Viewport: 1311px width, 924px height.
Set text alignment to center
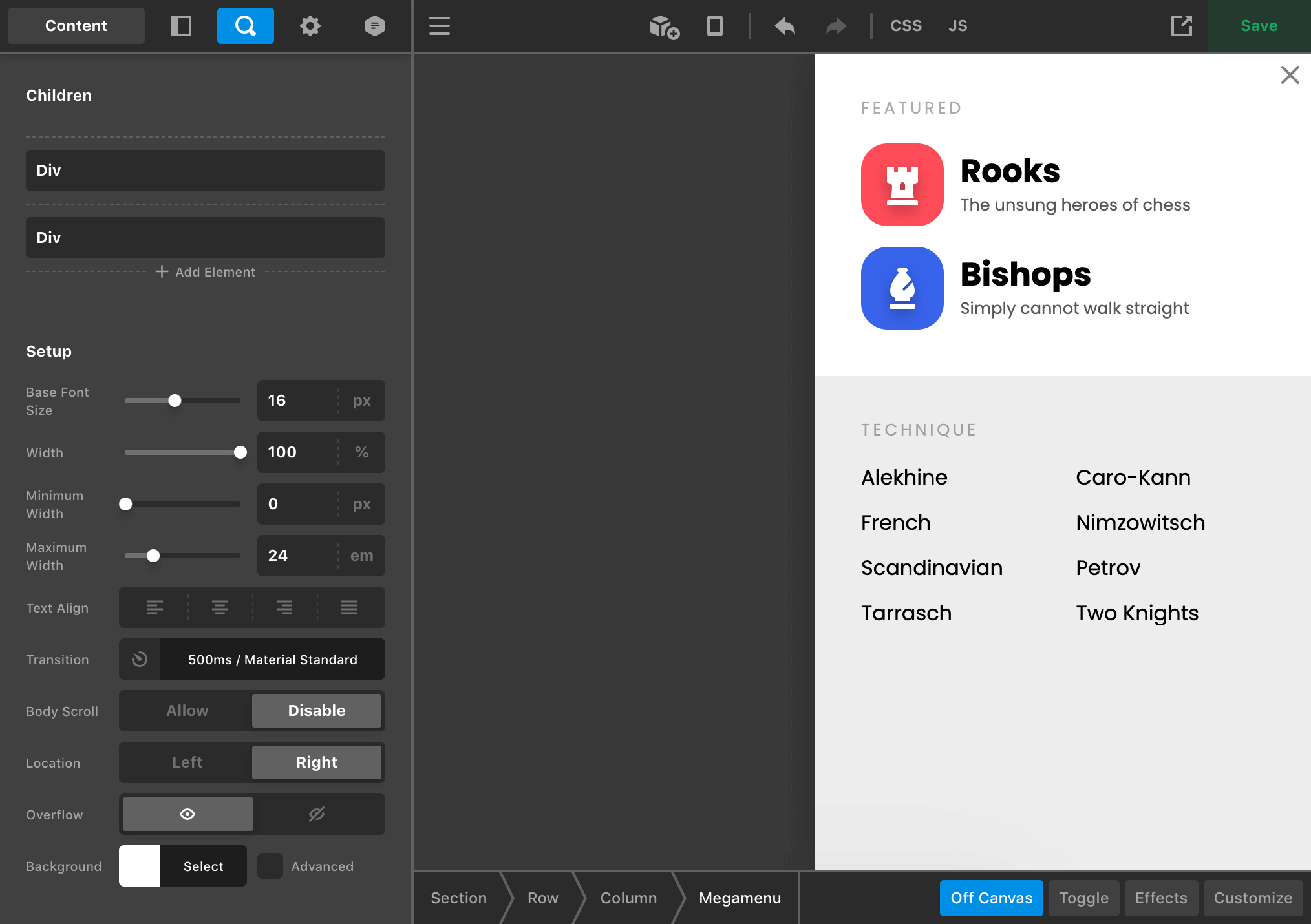219,607
